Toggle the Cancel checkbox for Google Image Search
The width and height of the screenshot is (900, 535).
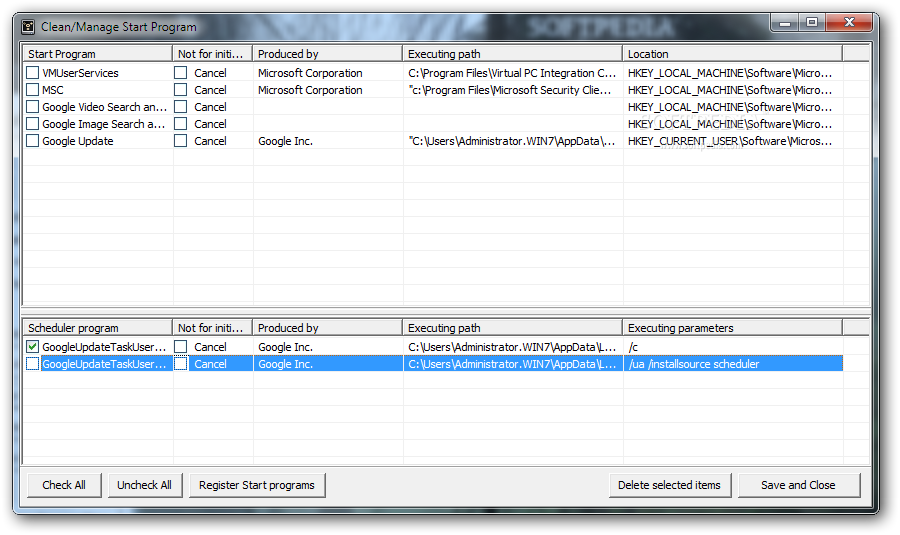click(181, 124)
